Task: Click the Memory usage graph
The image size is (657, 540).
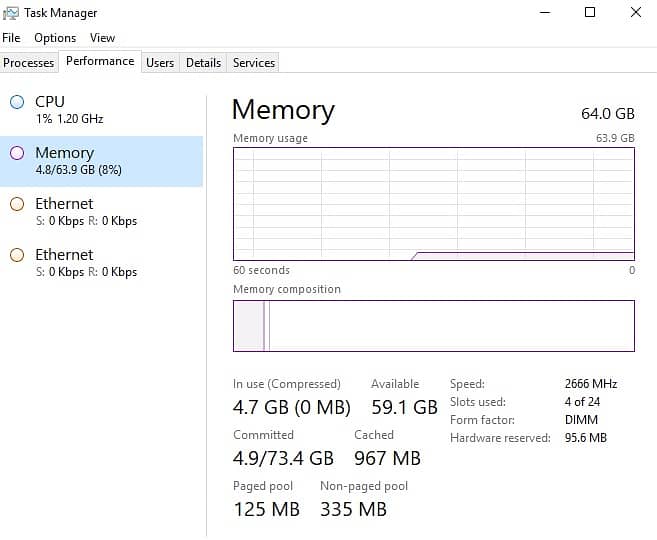Action: 434,204
